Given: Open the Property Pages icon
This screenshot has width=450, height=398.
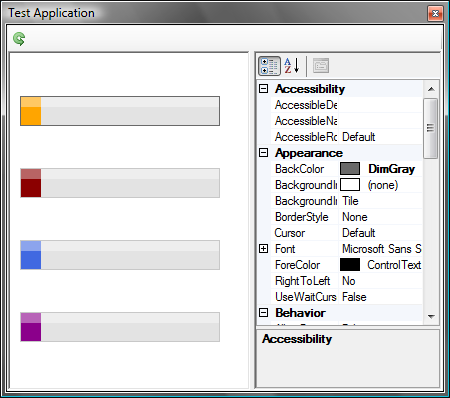Looking at the screenshot, I should click(321, 66).
